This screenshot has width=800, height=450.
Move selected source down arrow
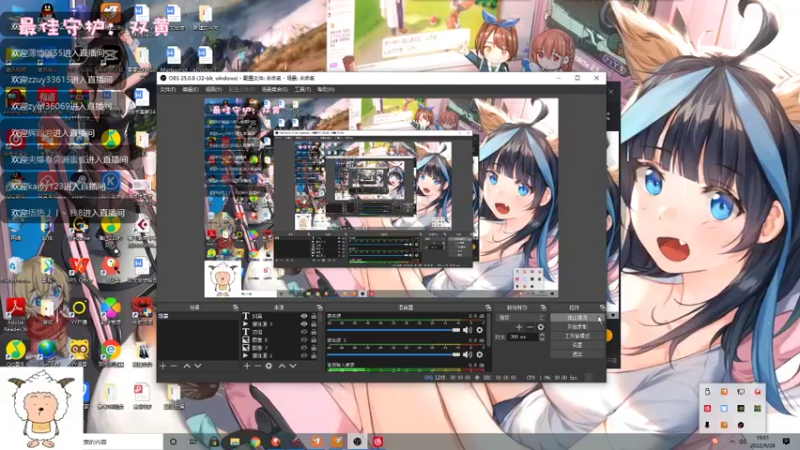(x=293, y=366)
